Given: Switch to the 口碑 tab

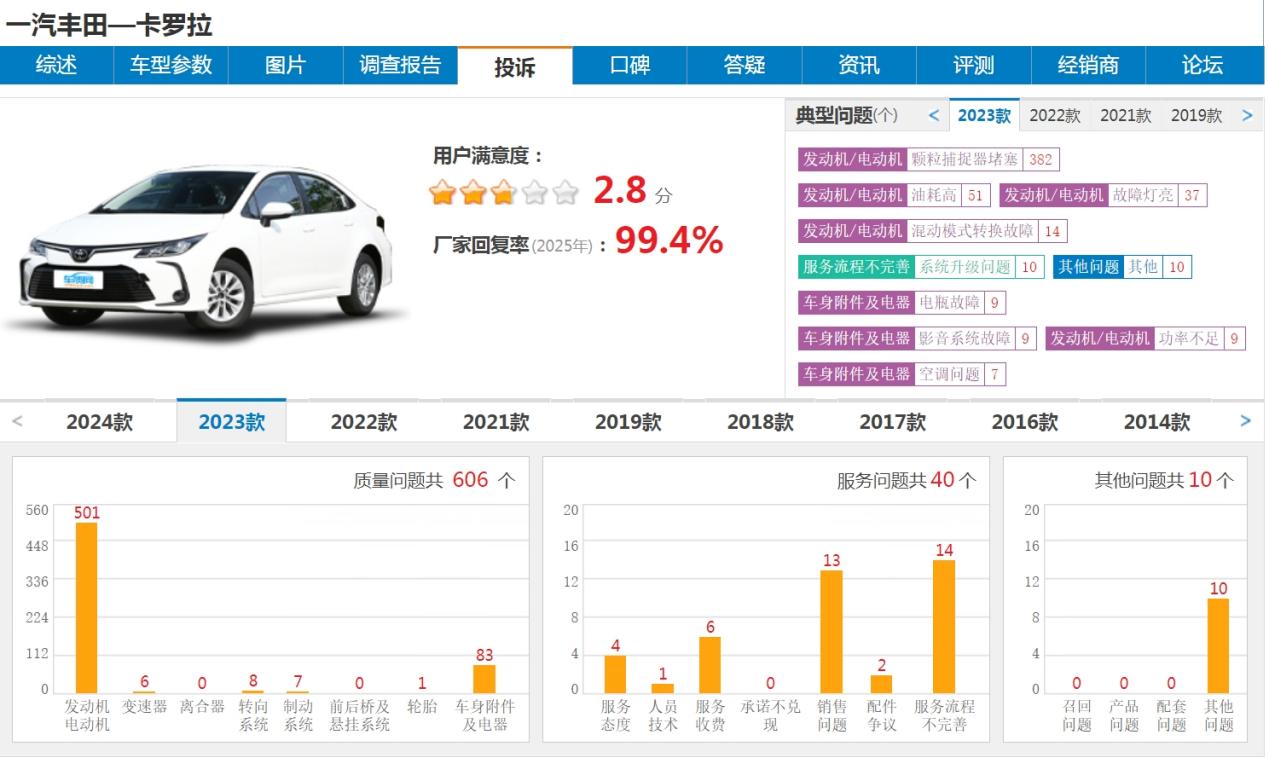Looking at the screenshot, I should pos(628,66).
